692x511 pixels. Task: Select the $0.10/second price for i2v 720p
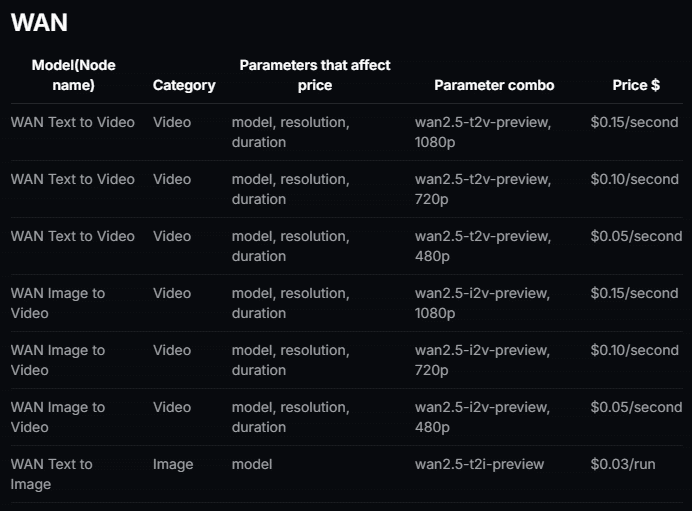pos(634,350)
